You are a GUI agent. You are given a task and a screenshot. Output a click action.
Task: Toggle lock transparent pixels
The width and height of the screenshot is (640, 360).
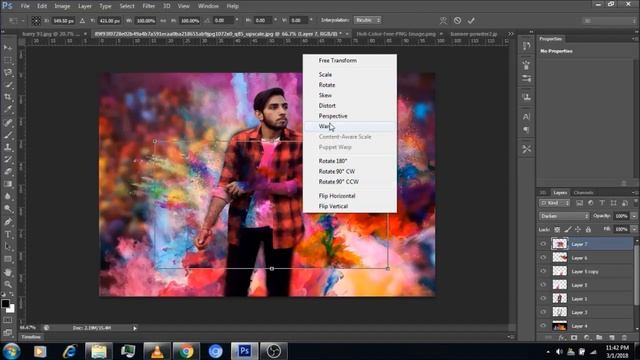(557, 230)
